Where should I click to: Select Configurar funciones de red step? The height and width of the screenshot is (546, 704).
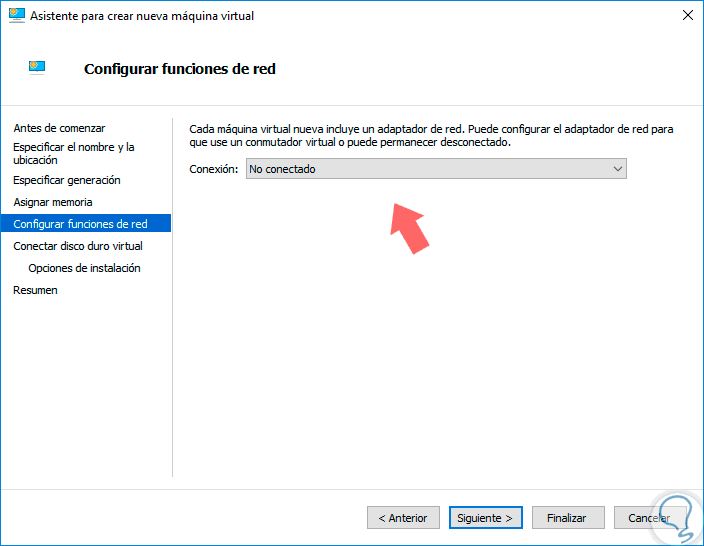86,224
